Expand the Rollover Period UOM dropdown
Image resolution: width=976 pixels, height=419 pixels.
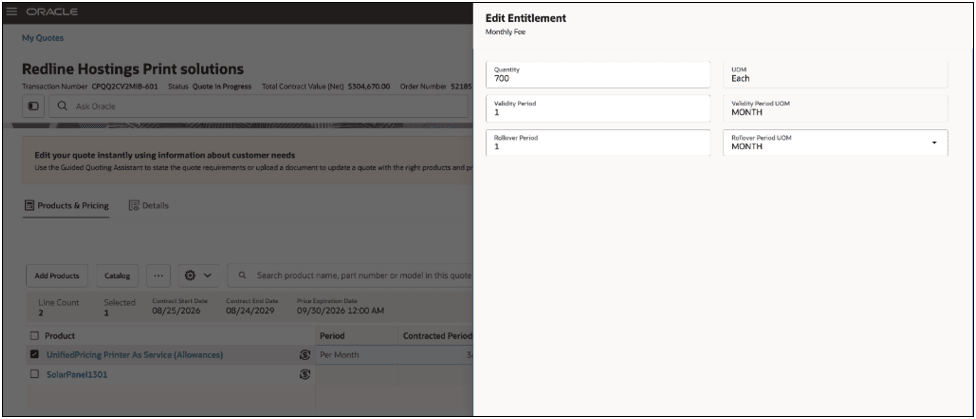pyautogui.click(x=934, y=143)
